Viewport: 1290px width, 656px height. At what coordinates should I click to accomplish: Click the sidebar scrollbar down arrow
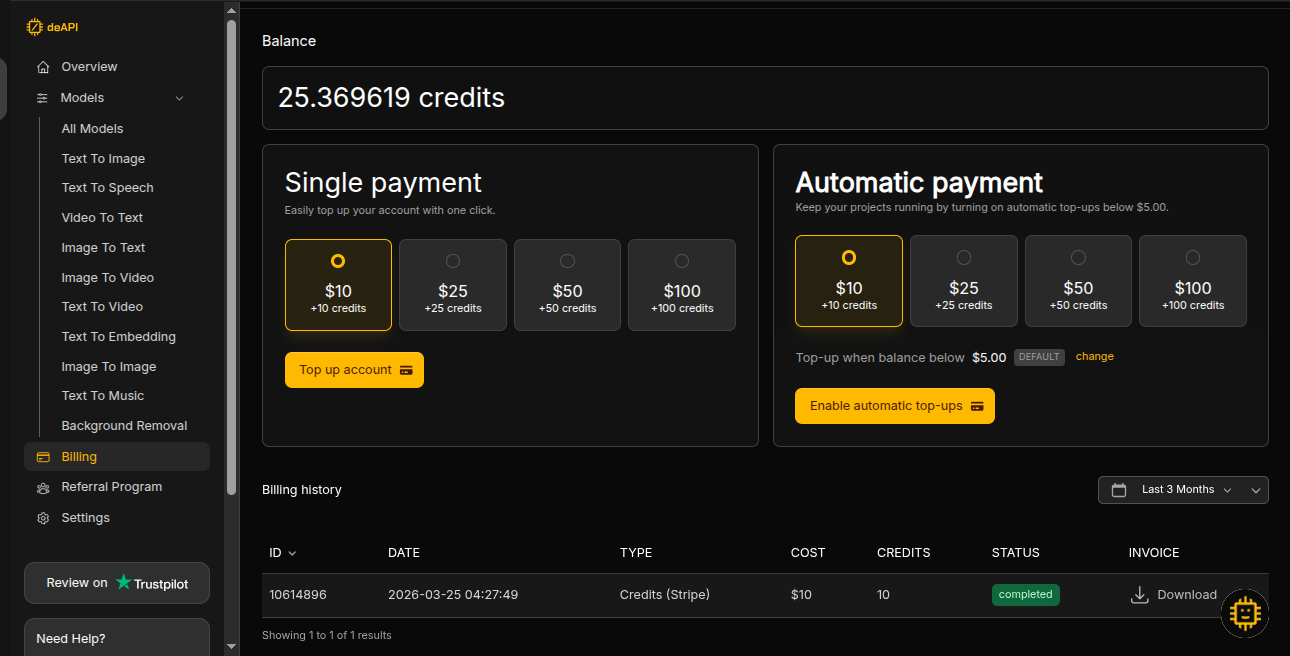click(232, 647)
